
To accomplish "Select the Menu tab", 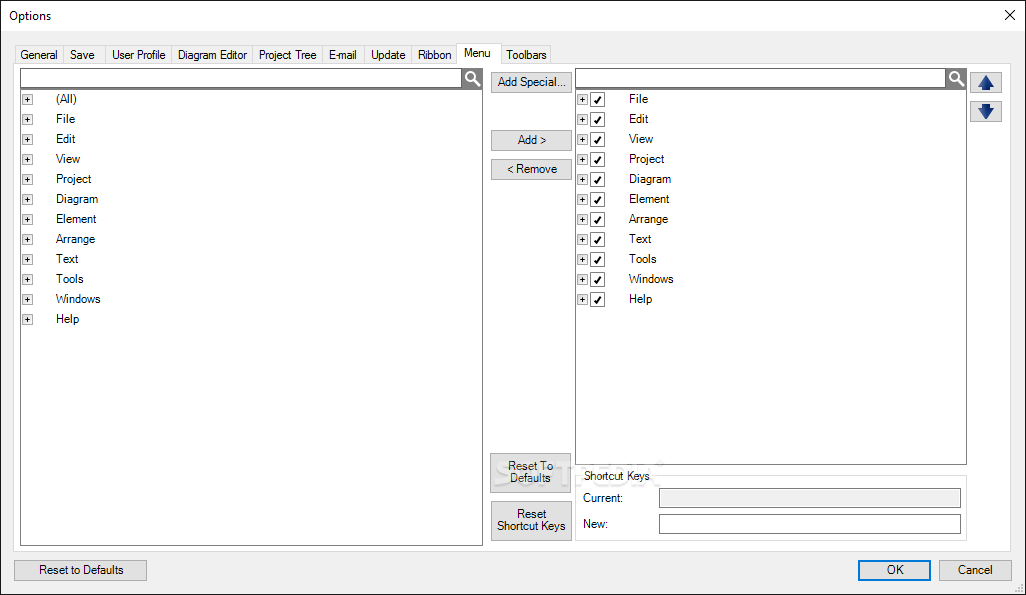I will pyautogui.click(x=478, y=53).
